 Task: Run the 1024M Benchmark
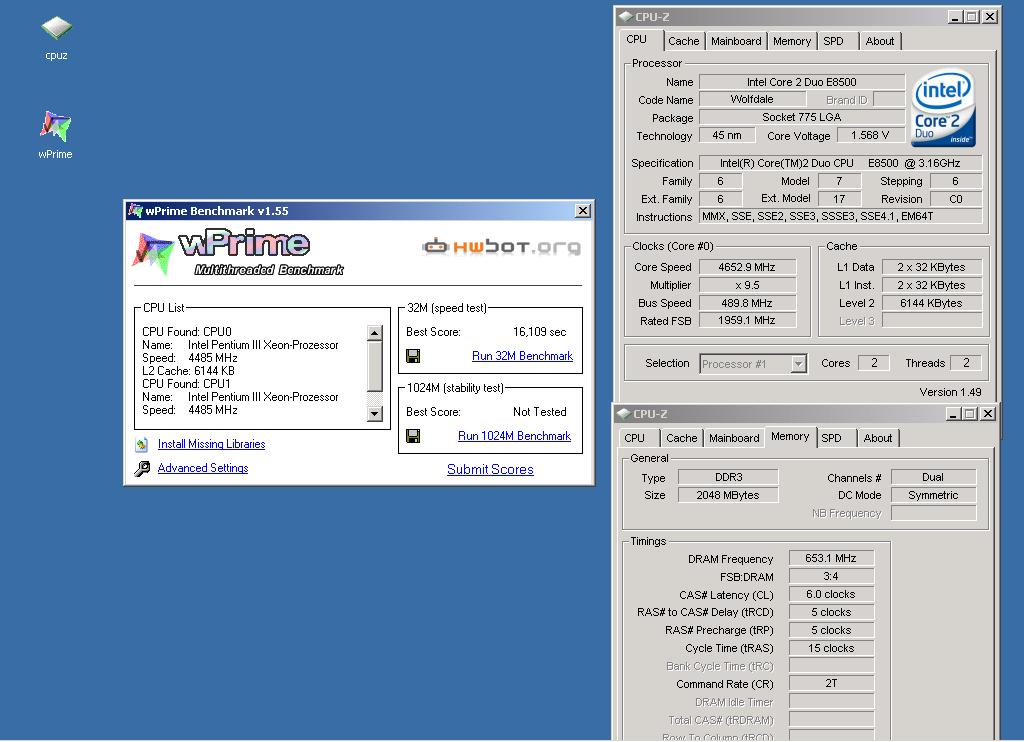coord(515,436)
